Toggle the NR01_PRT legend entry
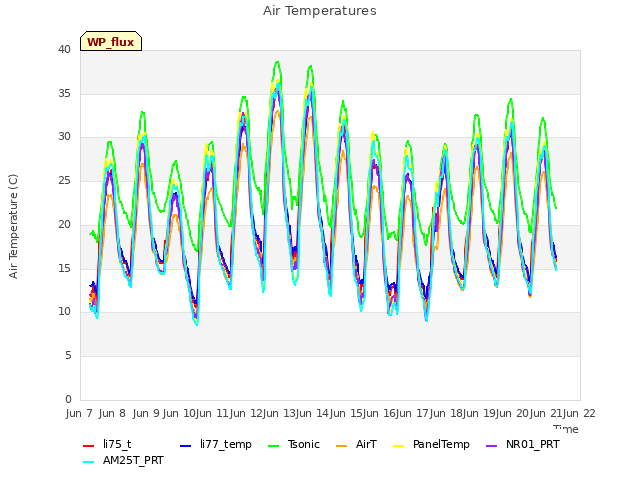The image size is (640, 480). click(x=522, y=444)
